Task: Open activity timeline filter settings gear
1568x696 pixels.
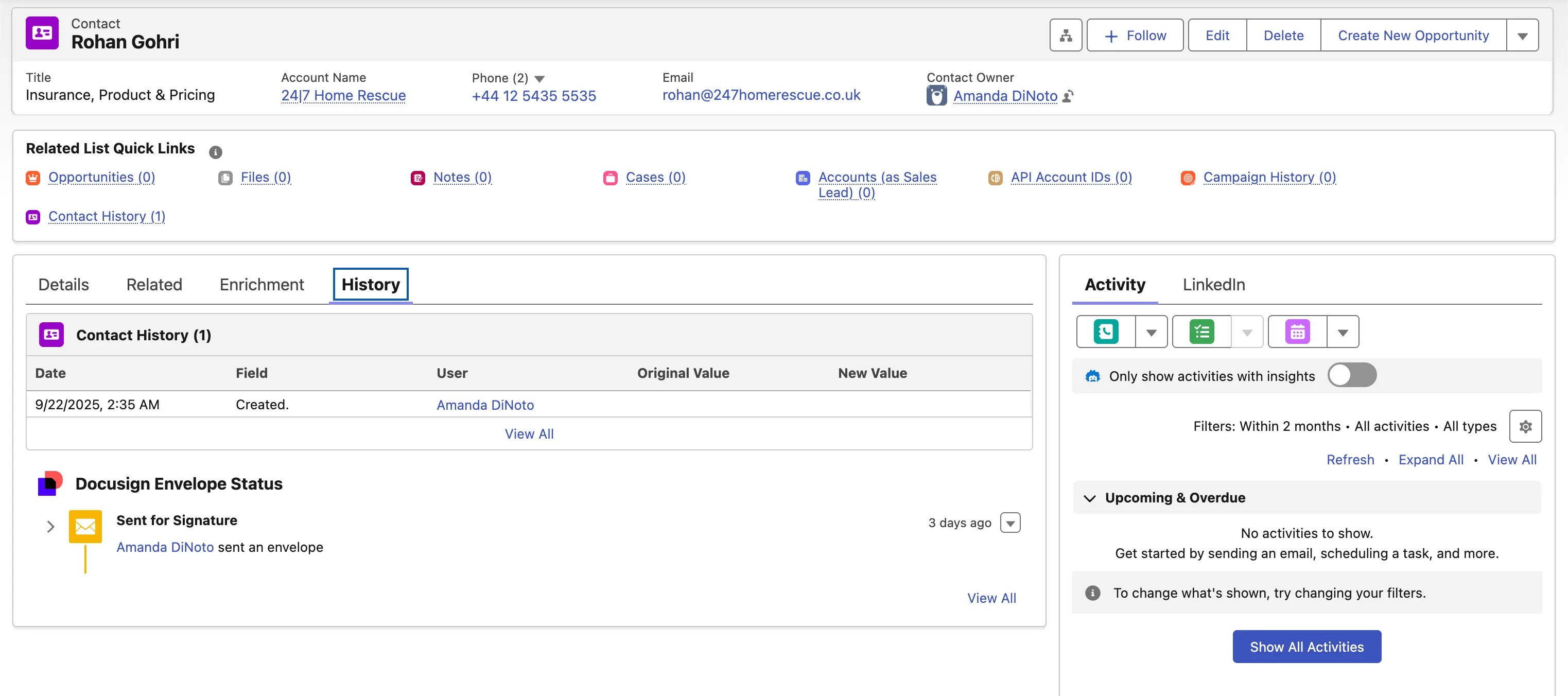Action: [1525, 426]
